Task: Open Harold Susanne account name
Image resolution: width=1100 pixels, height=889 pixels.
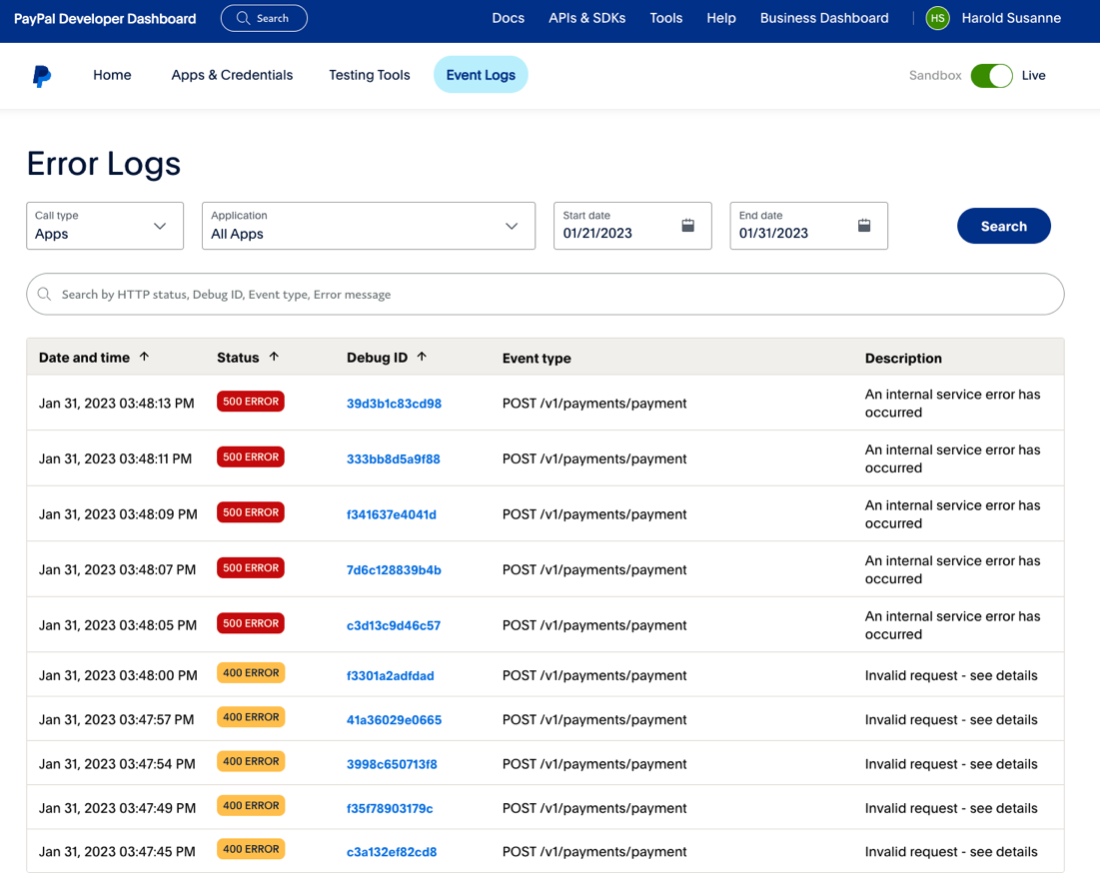Action: (x=1011, y=18)
